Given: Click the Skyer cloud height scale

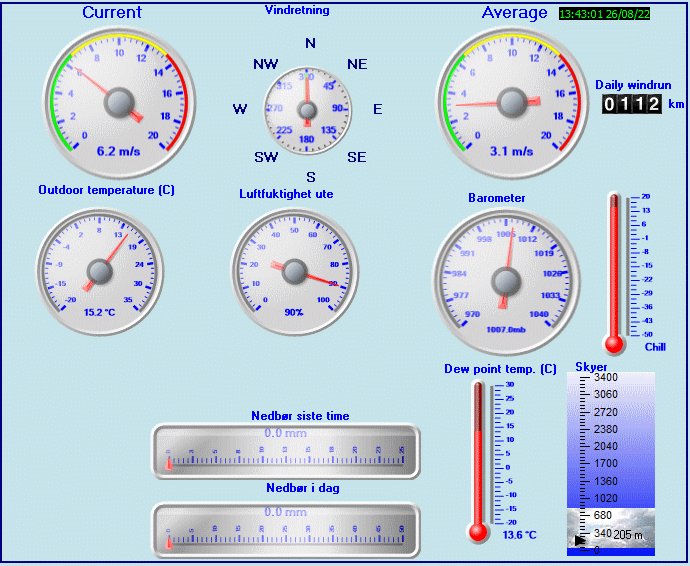Looking at the screenshot, I should click(610, 440).
